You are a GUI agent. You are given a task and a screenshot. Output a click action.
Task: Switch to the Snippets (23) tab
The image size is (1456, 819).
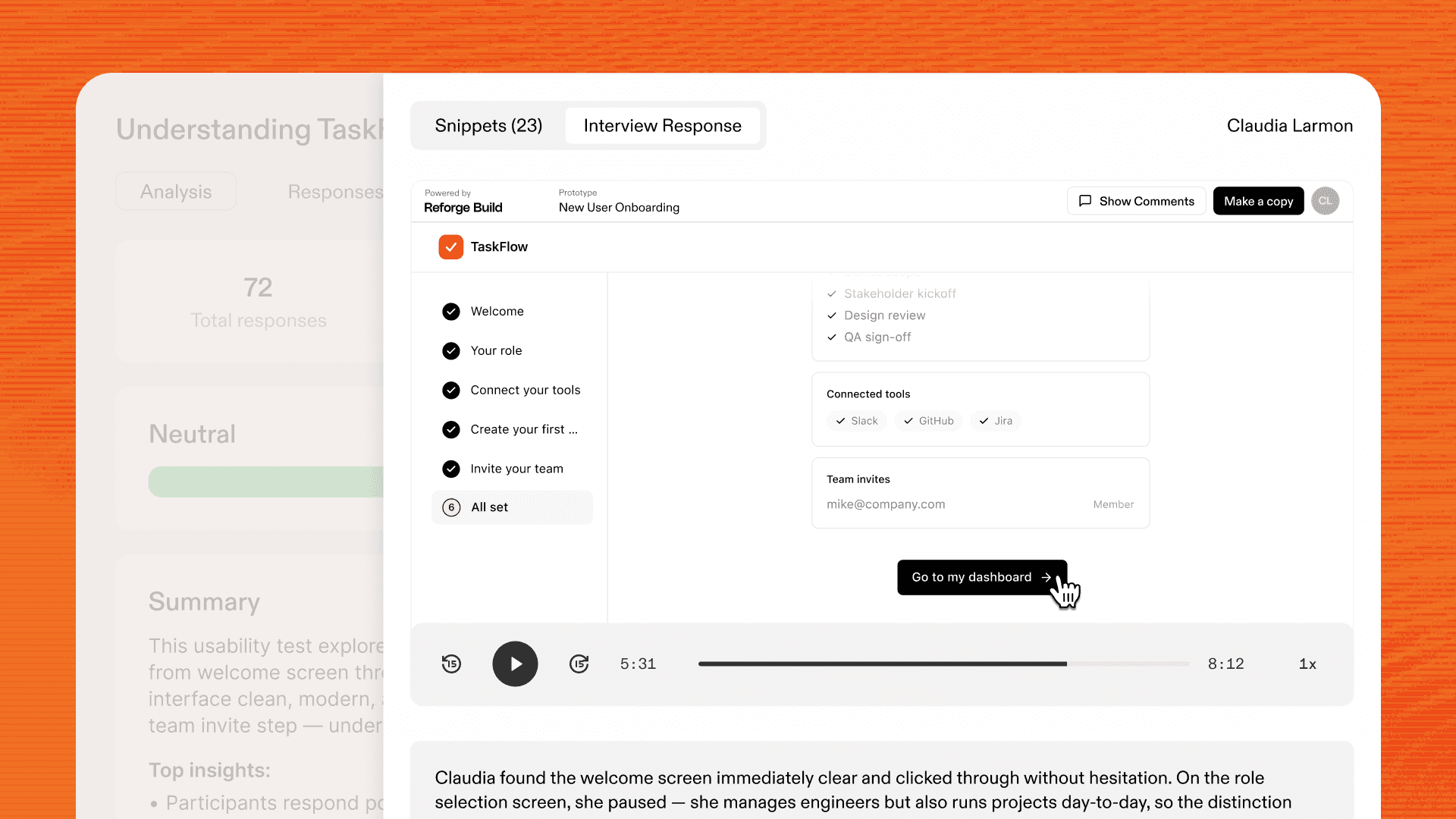point(488,126)
